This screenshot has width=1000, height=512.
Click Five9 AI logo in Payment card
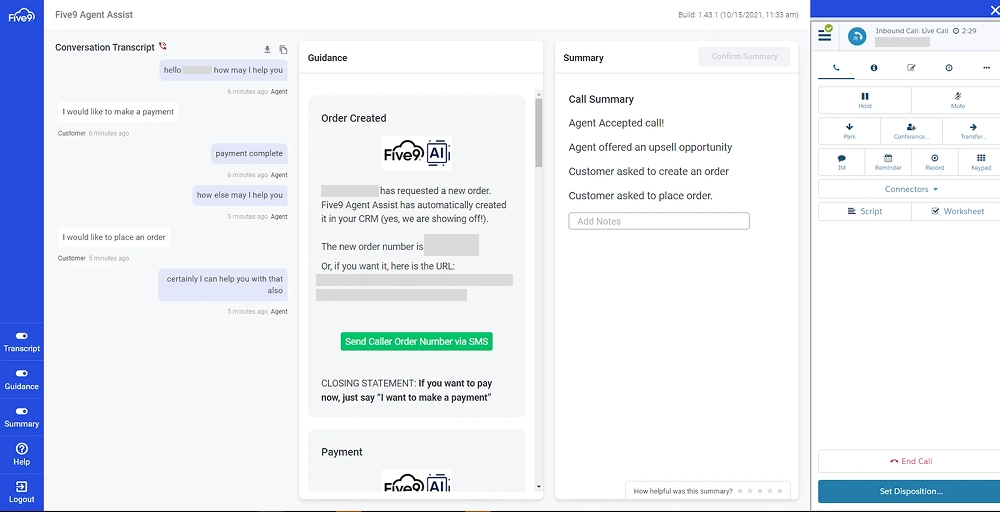click(x=416, y=481)
